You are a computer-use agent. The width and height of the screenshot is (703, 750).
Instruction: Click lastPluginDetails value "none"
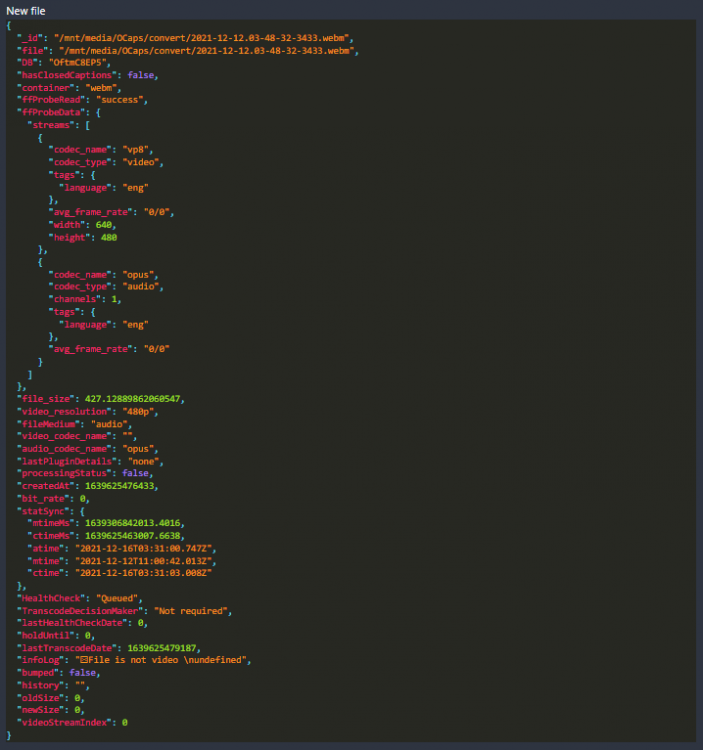coord(143,461)
